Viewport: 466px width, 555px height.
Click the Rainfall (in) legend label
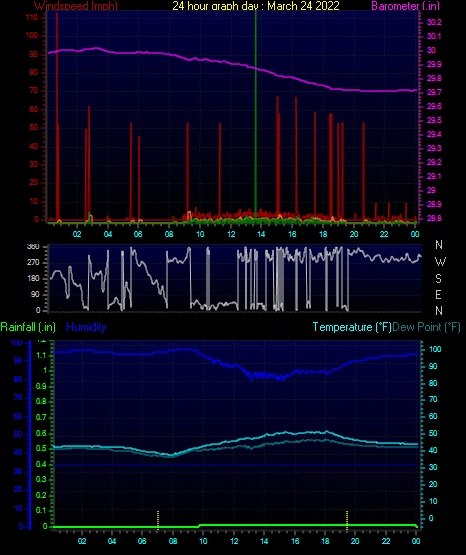(x=28, y=327)
